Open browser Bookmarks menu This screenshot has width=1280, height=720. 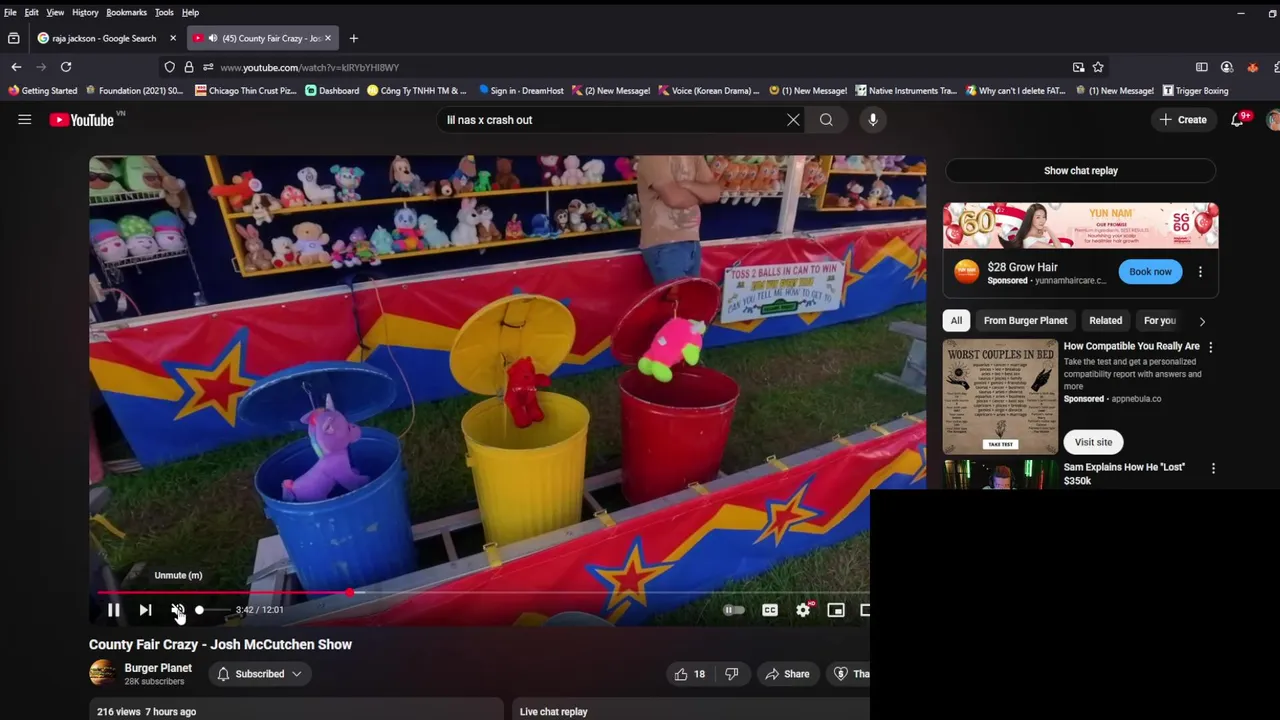[x=126, y=12]
